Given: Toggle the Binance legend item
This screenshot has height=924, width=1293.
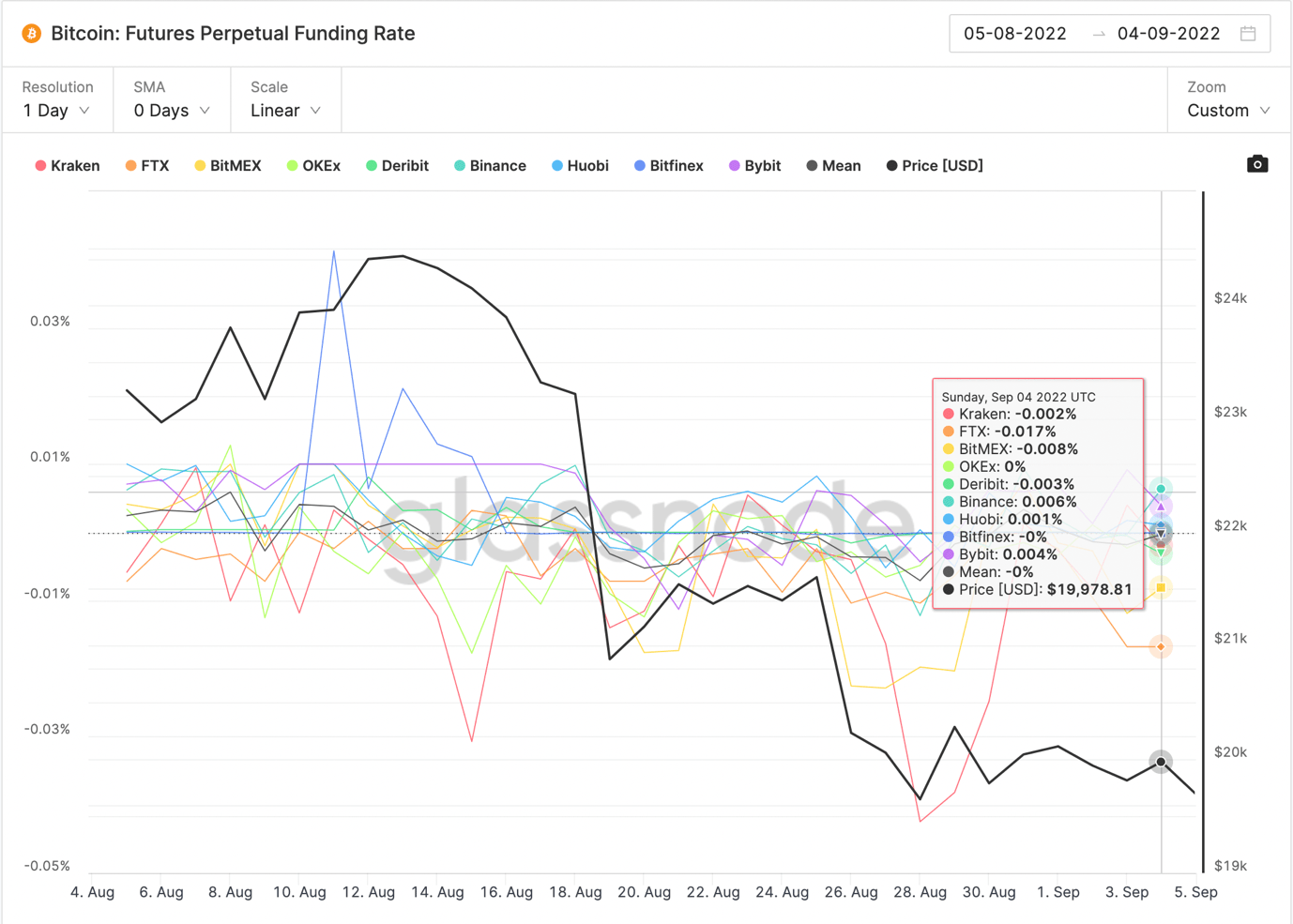Looking at the screenshot, I should coord(490,166).
